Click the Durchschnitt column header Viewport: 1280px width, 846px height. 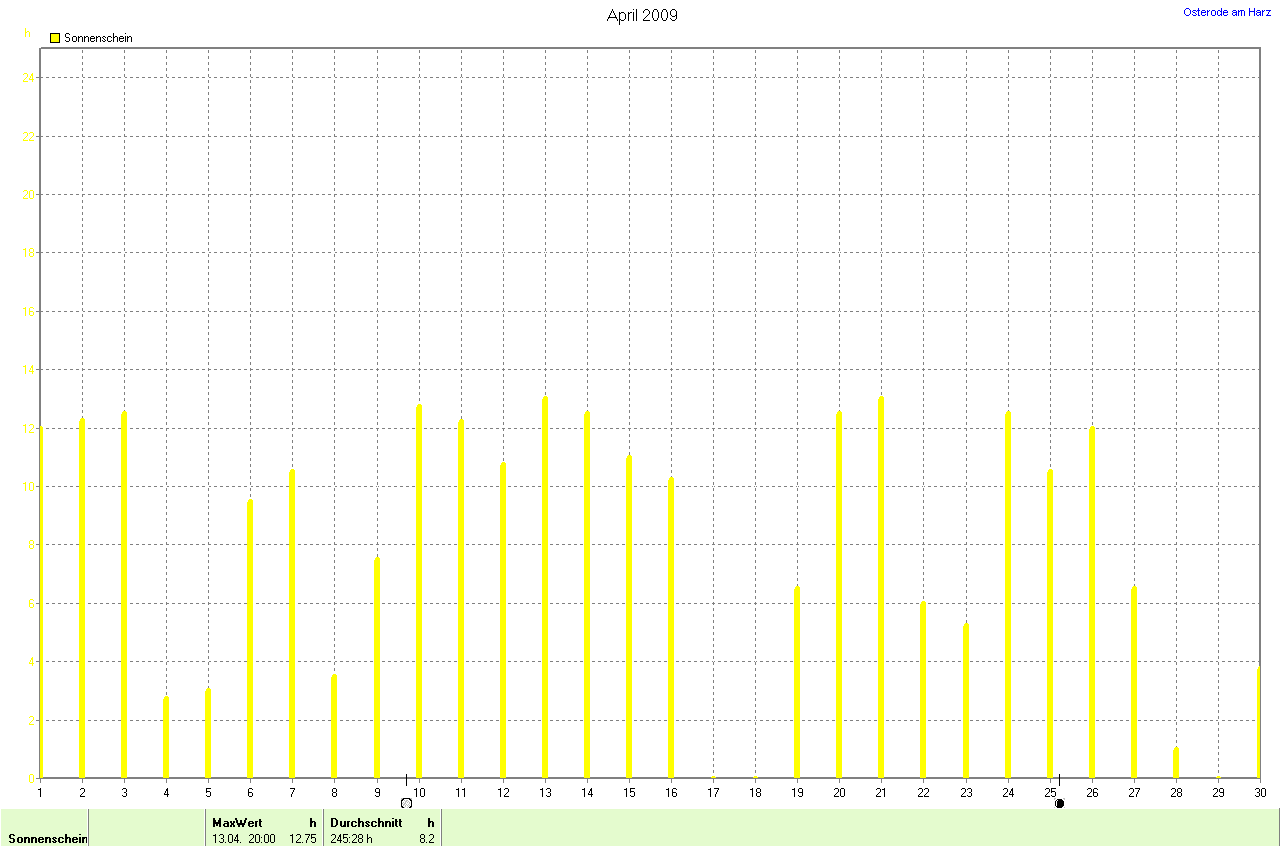366,822
